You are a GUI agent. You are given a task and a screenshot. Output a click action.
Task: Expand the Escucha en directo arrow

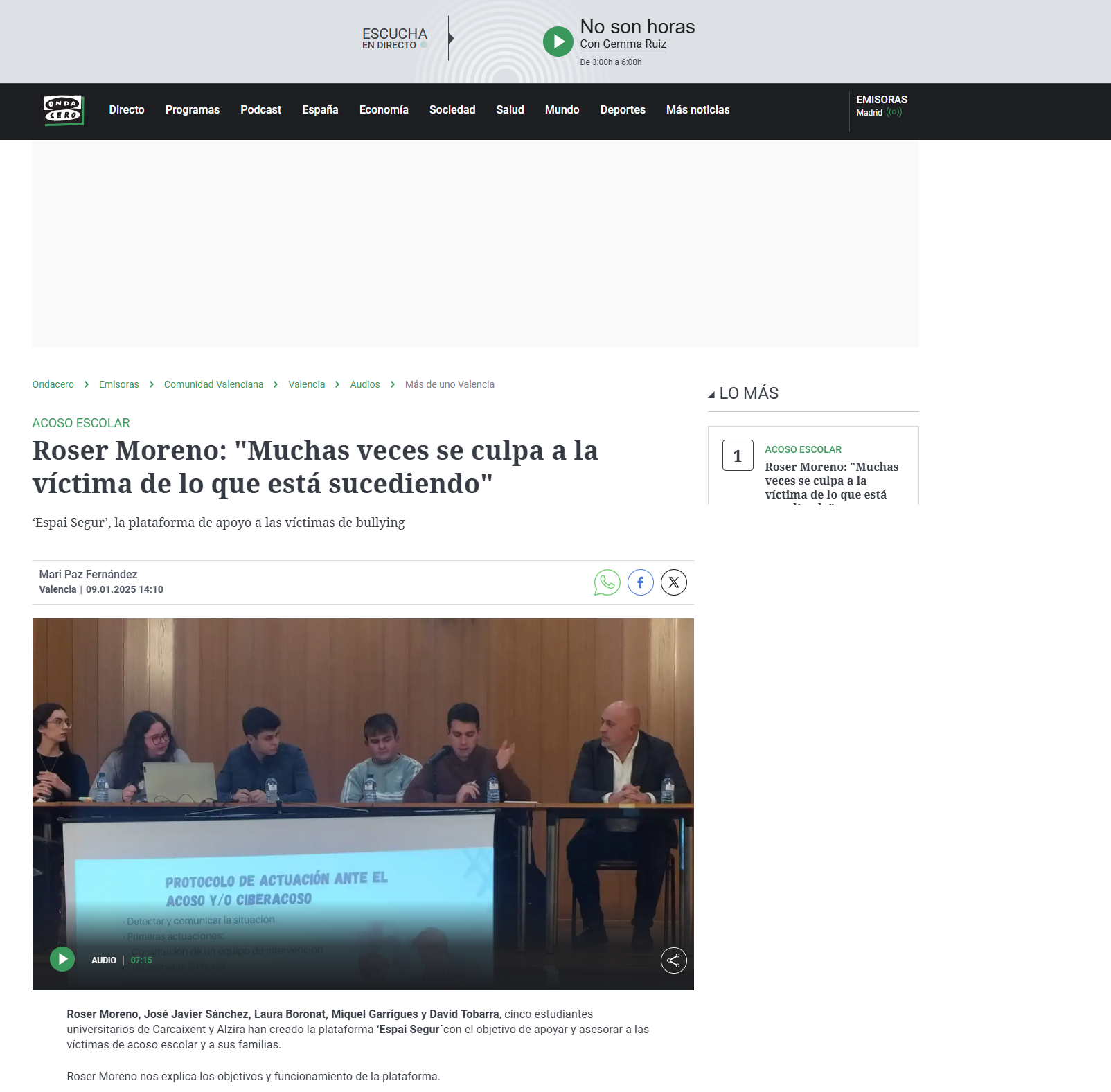coord(451,38)
